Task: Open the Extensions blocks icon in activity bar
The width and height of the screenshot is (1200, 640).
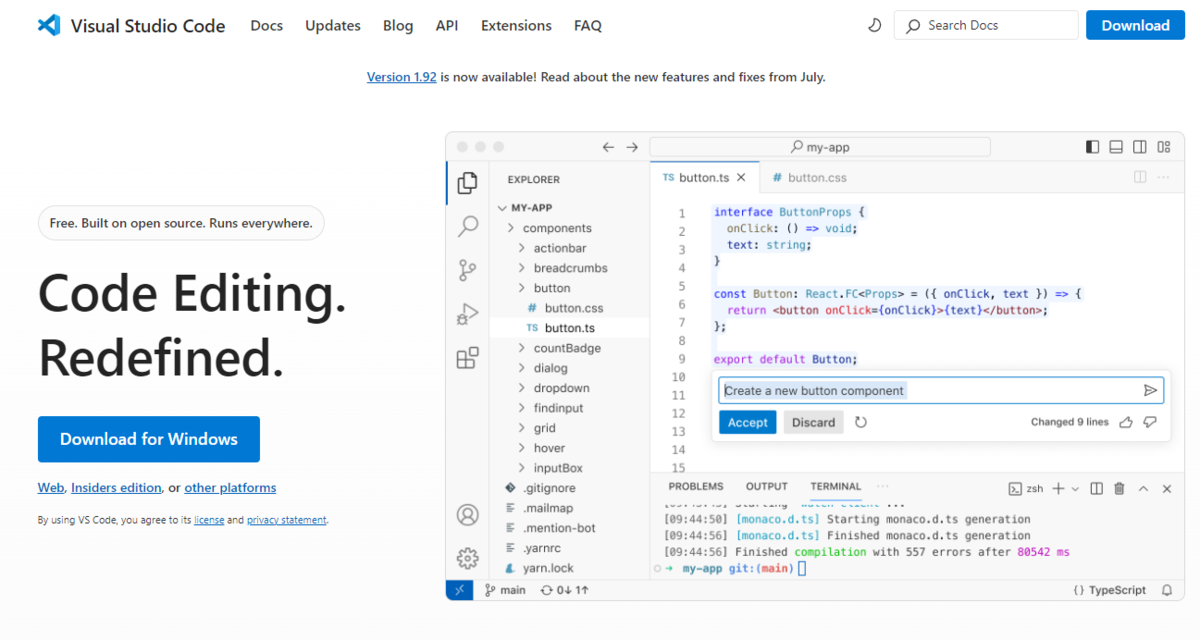Action: point(467,358)
